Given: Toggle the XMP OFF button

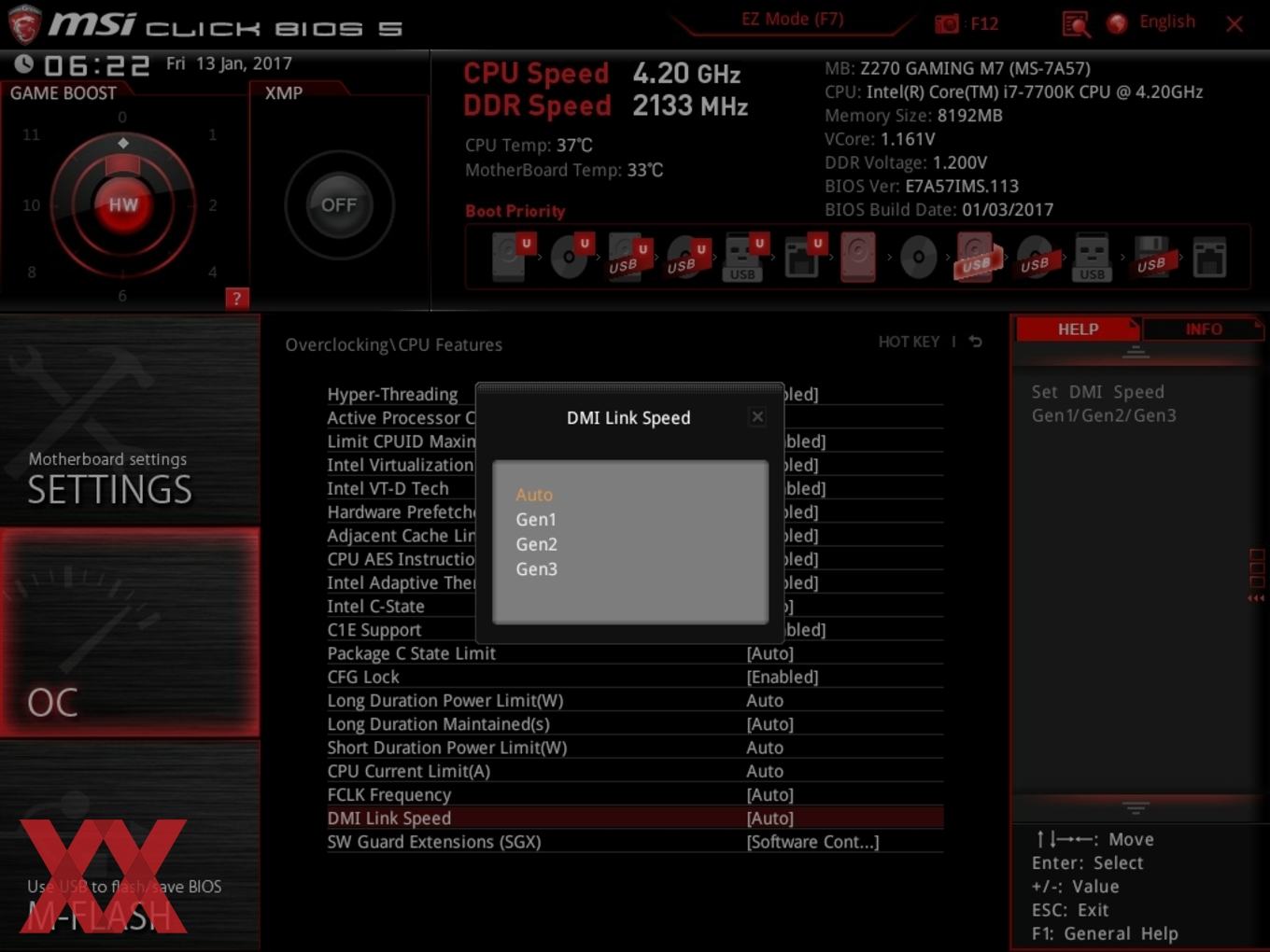Looking at the screenshot, I should (x=339, y=204).
